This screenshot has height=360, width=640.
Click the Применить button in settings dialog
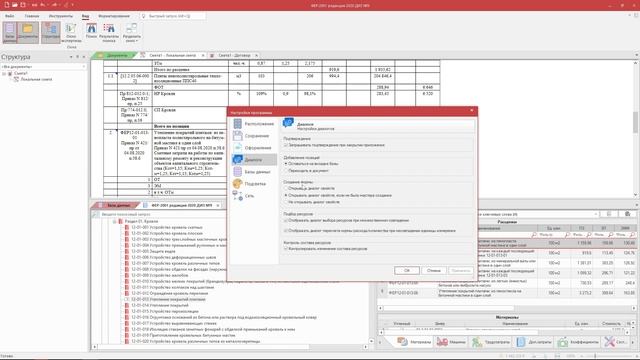[460, 270]
